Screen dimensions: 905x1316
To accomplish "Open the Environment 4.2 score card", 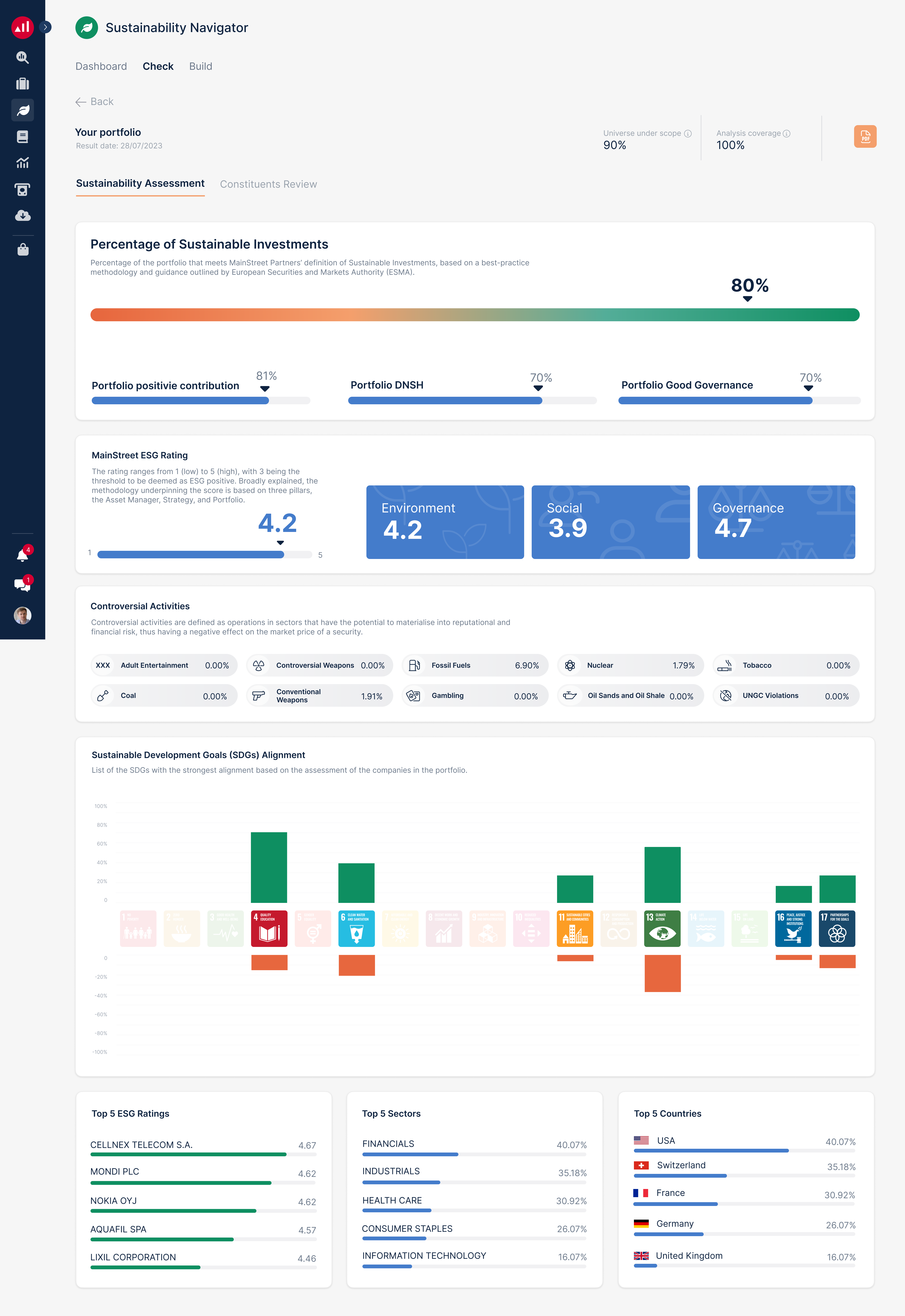I will click(x=445, y=522).
